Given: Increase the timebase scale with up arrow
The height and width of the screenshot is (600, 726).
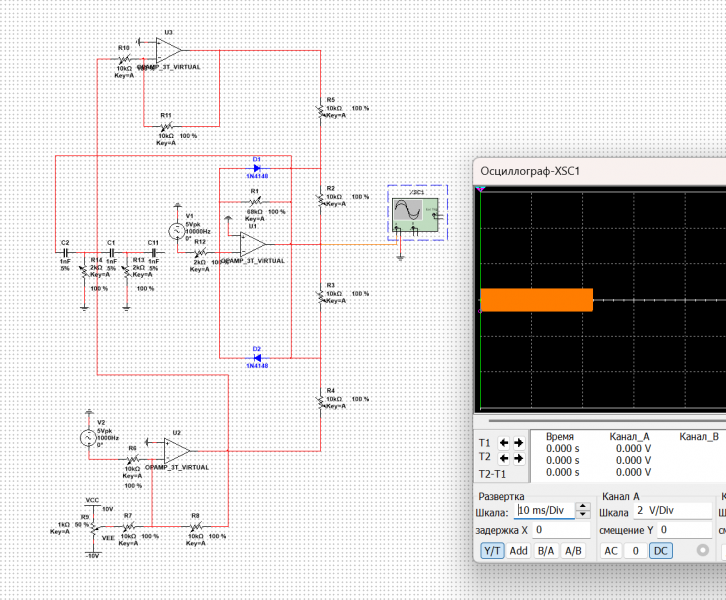Looking at the screenshot, I should pyautogui.click(x=583, y=507).
